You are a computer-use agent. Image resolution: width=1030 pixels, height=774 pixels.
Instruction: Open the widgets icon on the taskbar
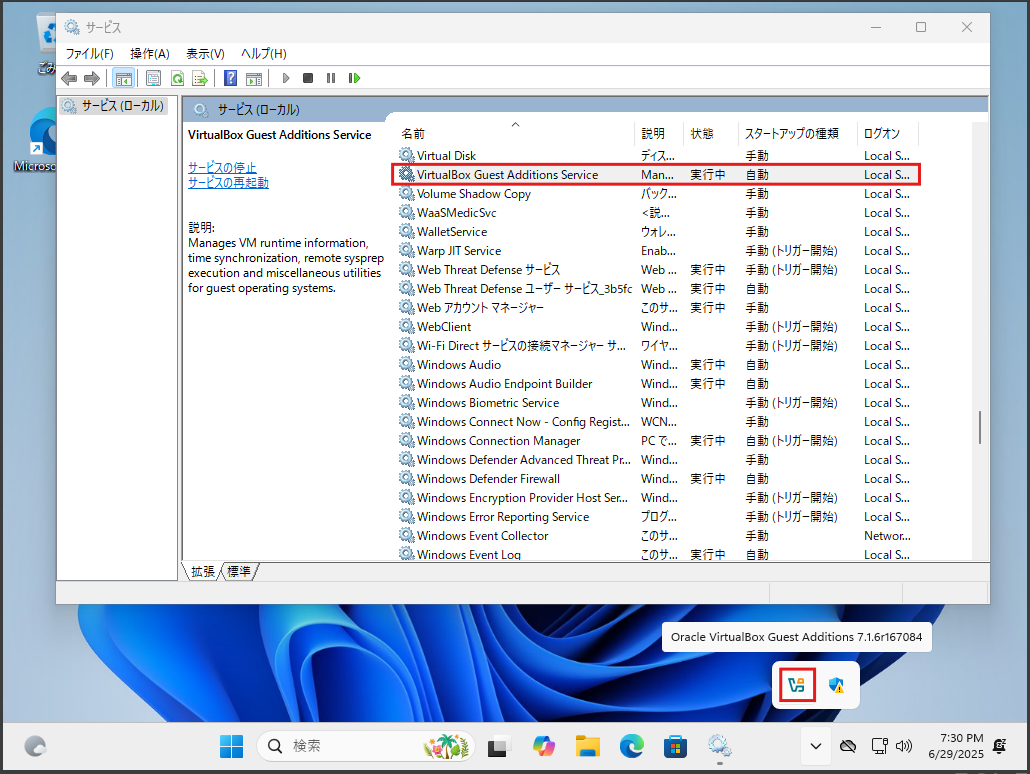tap(35, 746)
